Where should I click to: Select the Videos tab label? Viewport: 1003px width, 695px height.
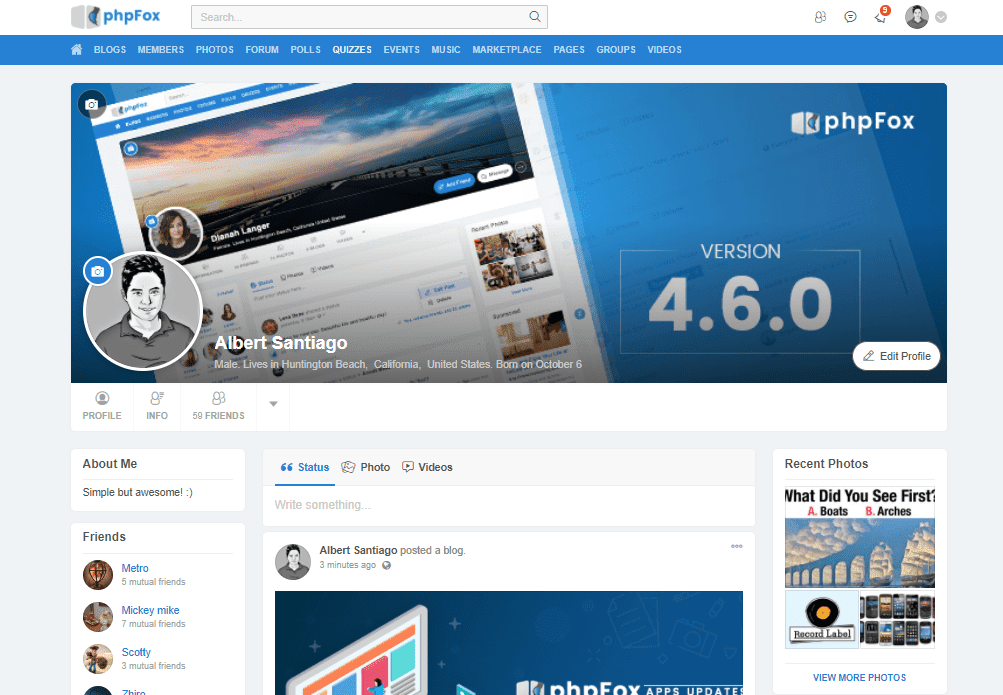[x=435, y=467]
